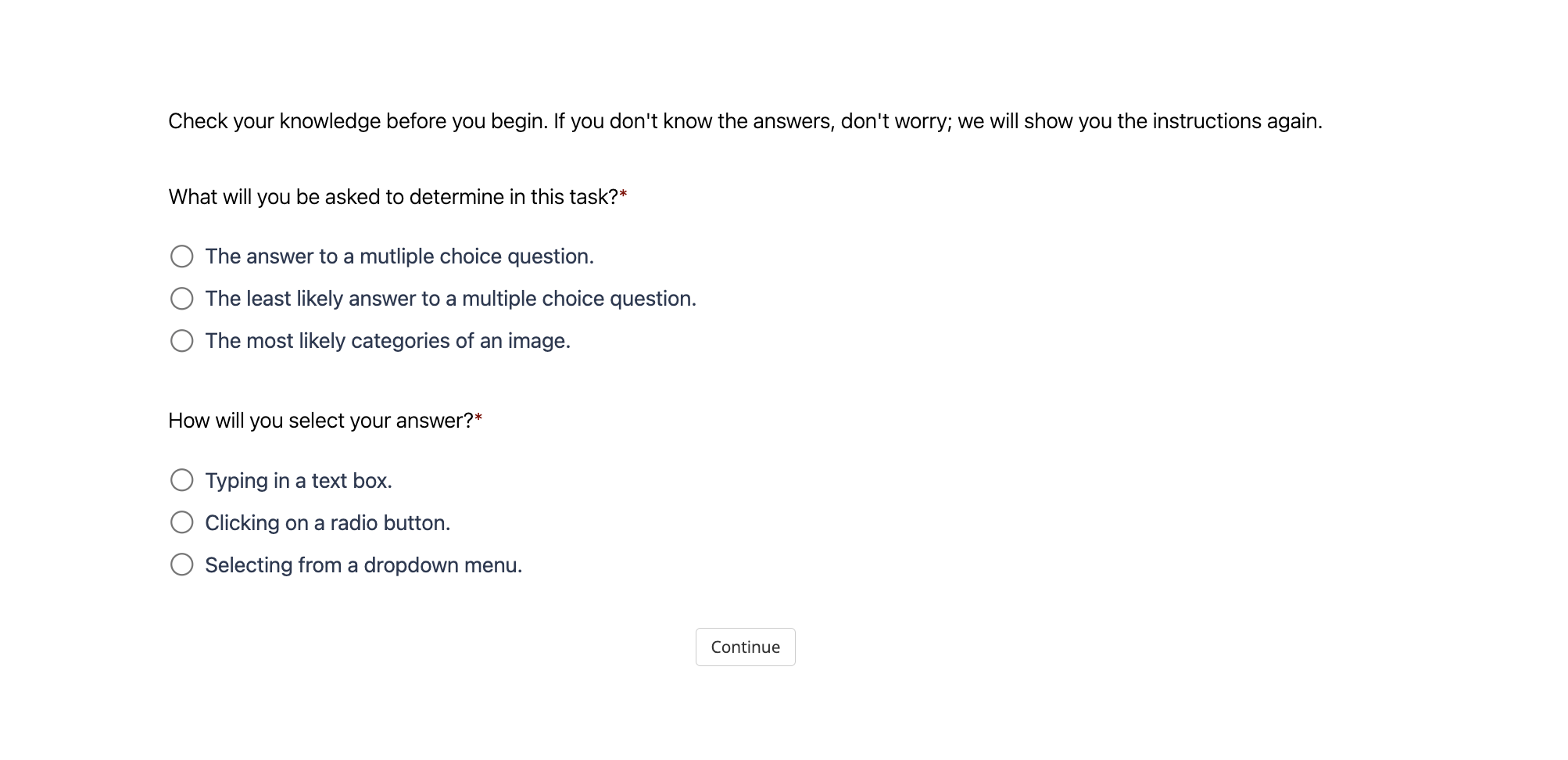Click the "How will you select your answer?" question
This screenshot has height=760, width=1568.
click(320, 421)
